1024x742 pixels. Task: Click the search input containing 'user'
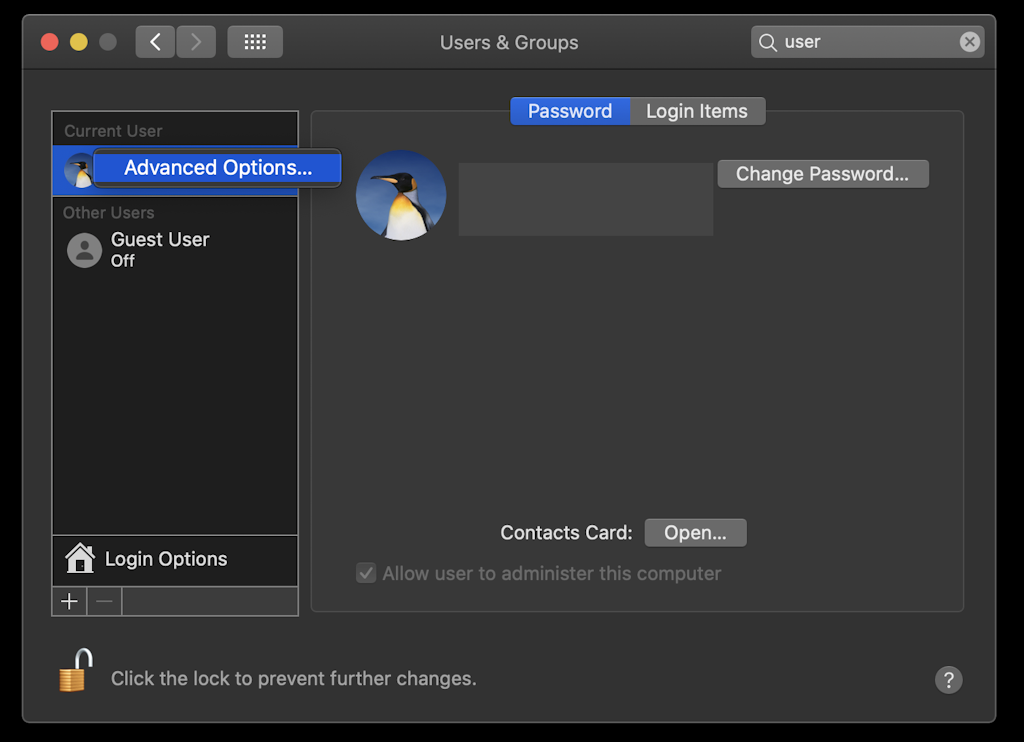860,41
